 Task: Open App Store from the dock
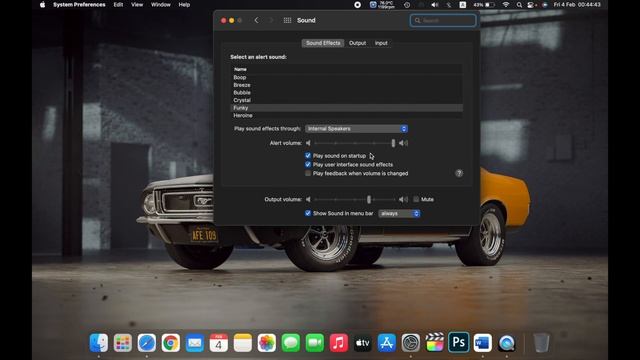click(387, 343)
